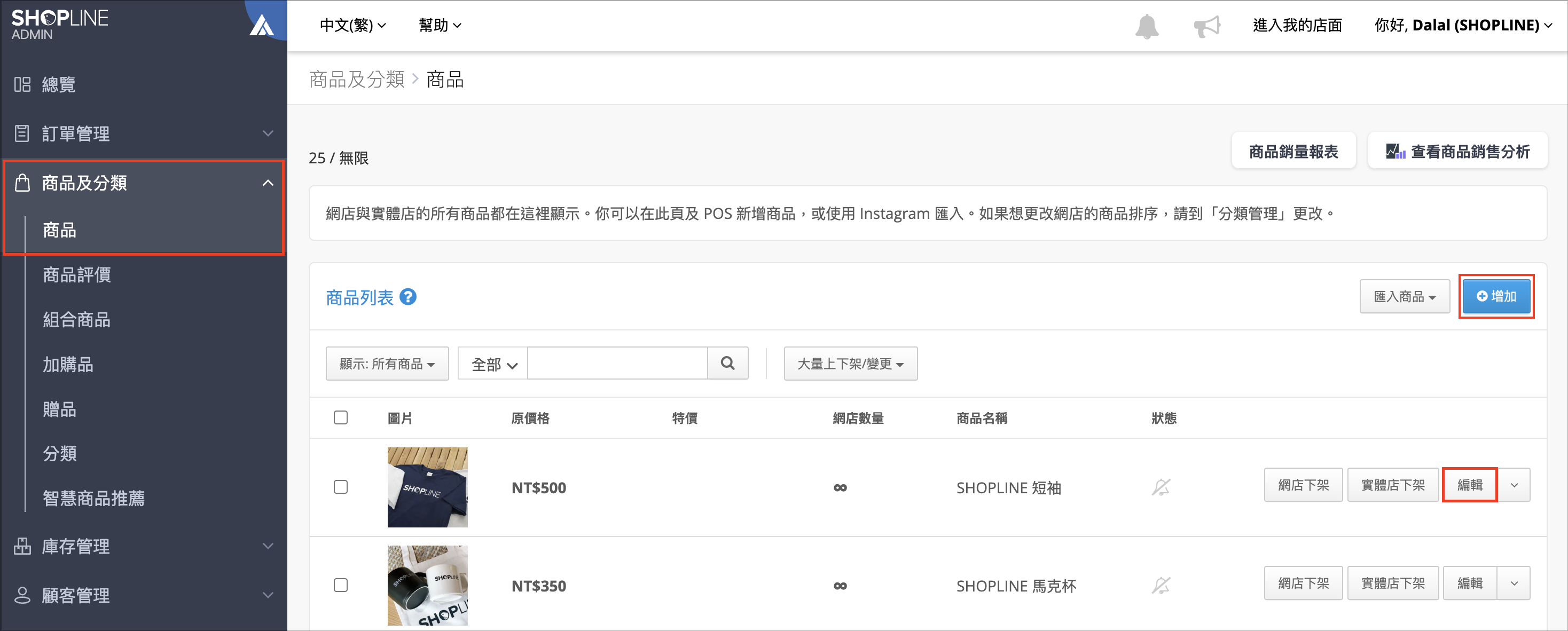Open the megaphone announcements icon
Viewport: 1568px width, 631px height.
pos(1207,26)
